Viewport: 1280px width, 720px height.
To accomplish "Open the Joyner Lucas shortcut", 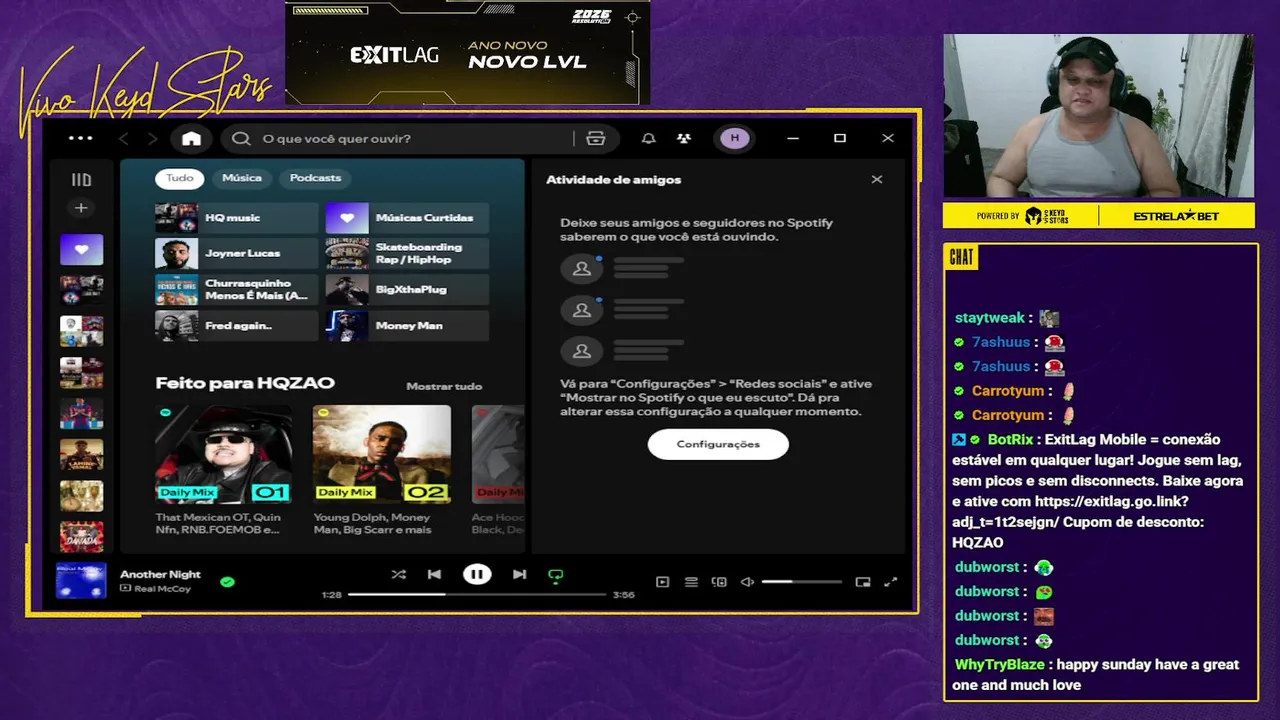I will point(236,254).
